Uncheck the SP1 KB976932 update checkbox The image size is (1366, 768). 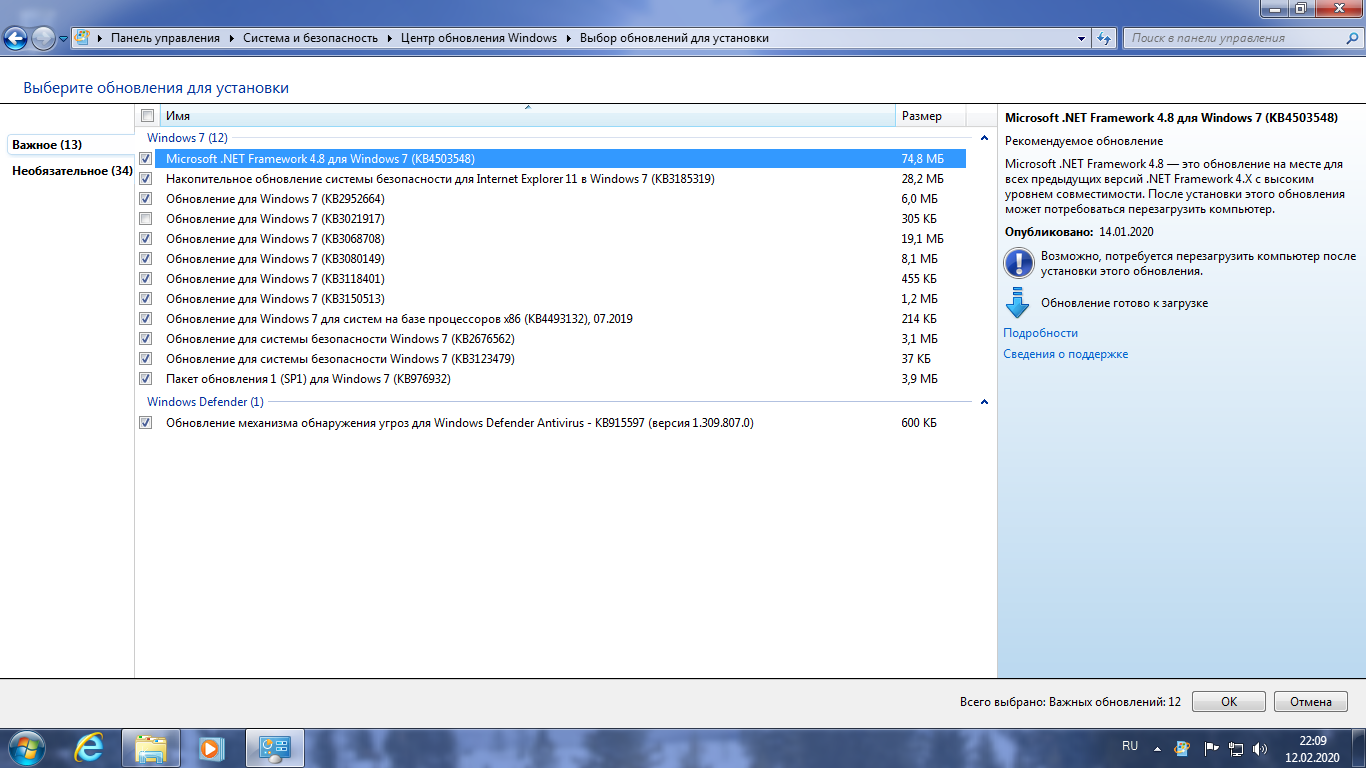pos(146,379)
